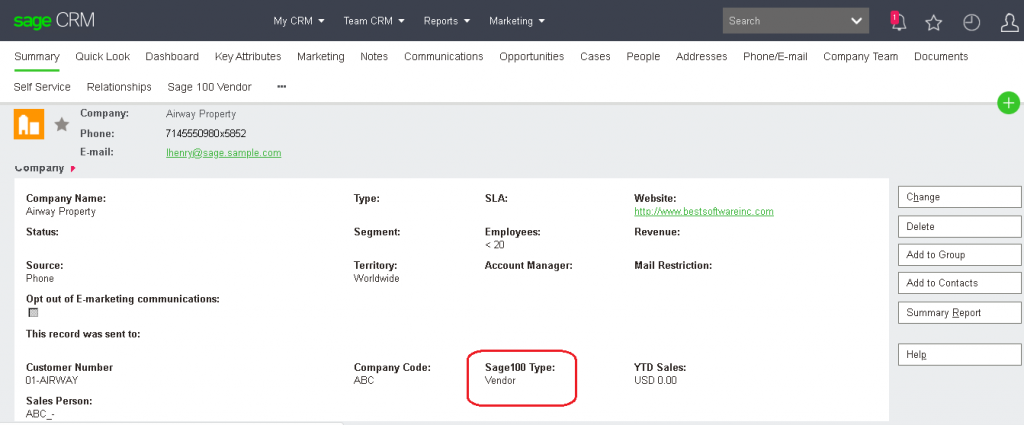Open the Opportunities tab
The width and height of the screenshot is (1024, 425).
coord(532,57)
